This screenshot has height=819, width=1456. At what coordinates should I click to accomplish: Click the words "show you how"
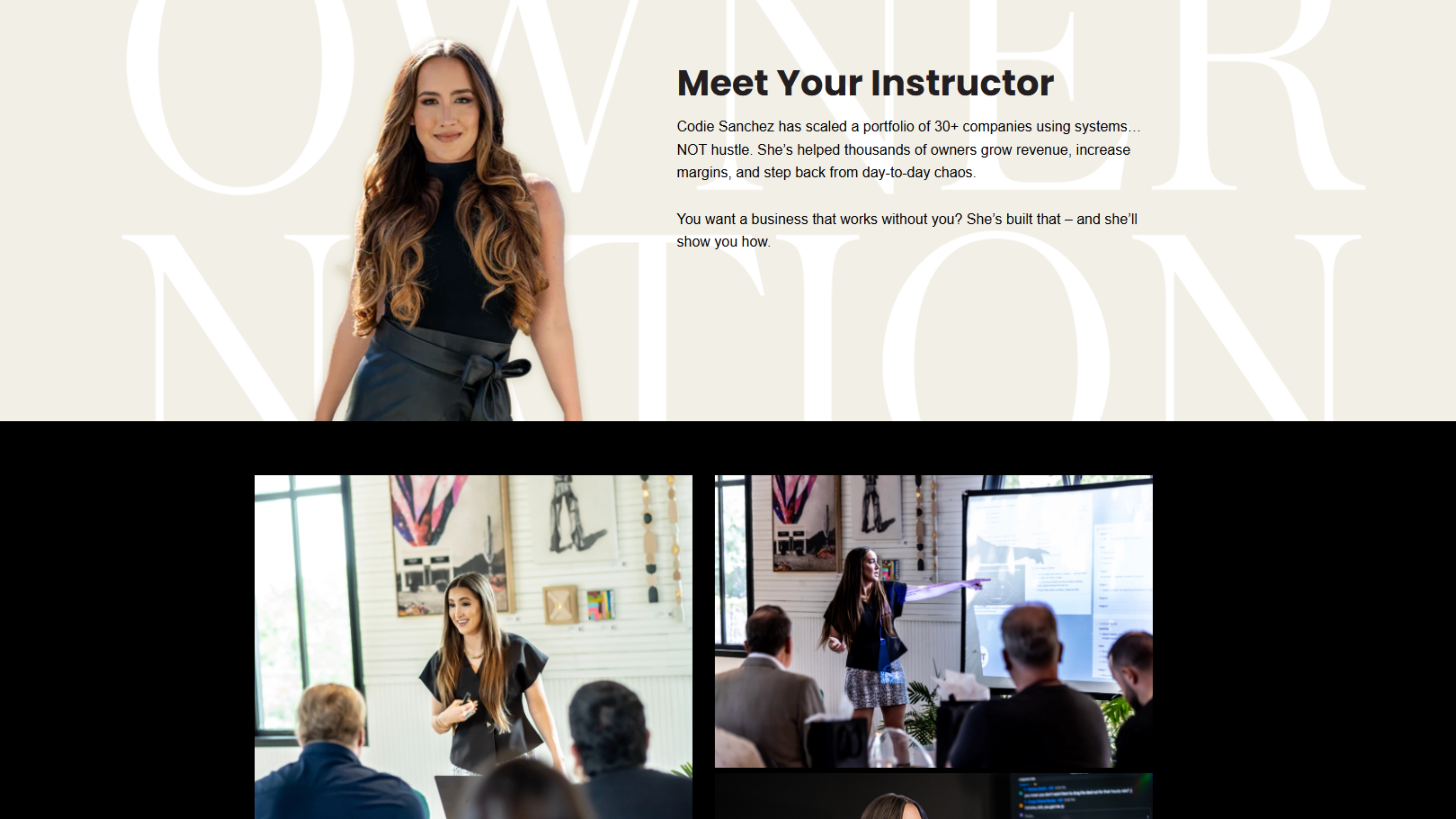[723, 242]
